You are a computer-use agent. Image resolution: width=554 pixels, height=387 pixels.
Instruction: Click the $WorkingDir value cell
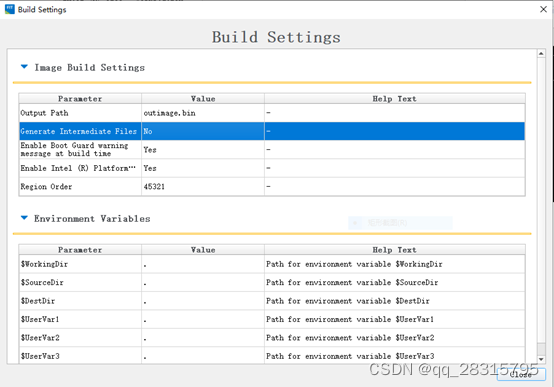click(203, 264)
